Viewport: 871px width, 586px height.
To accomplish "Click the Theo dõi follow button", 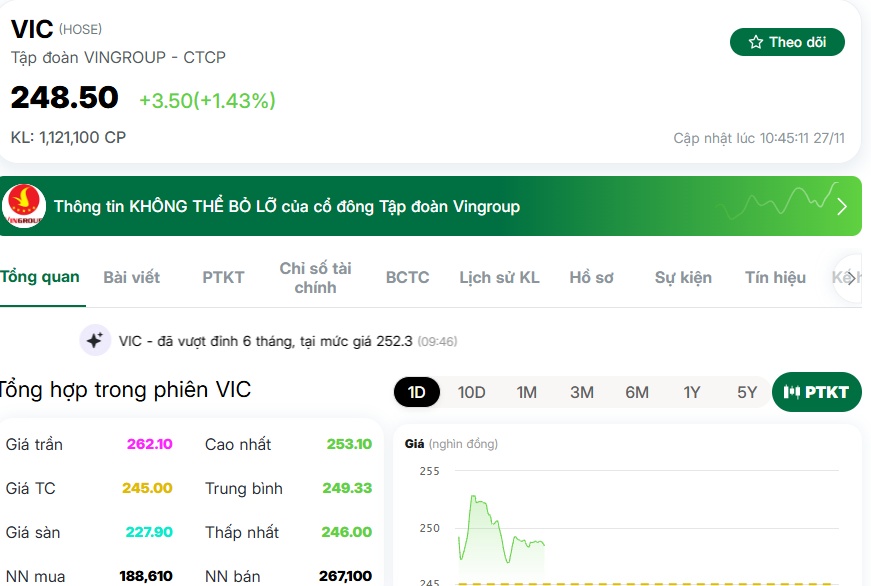I will pos(787,42).
